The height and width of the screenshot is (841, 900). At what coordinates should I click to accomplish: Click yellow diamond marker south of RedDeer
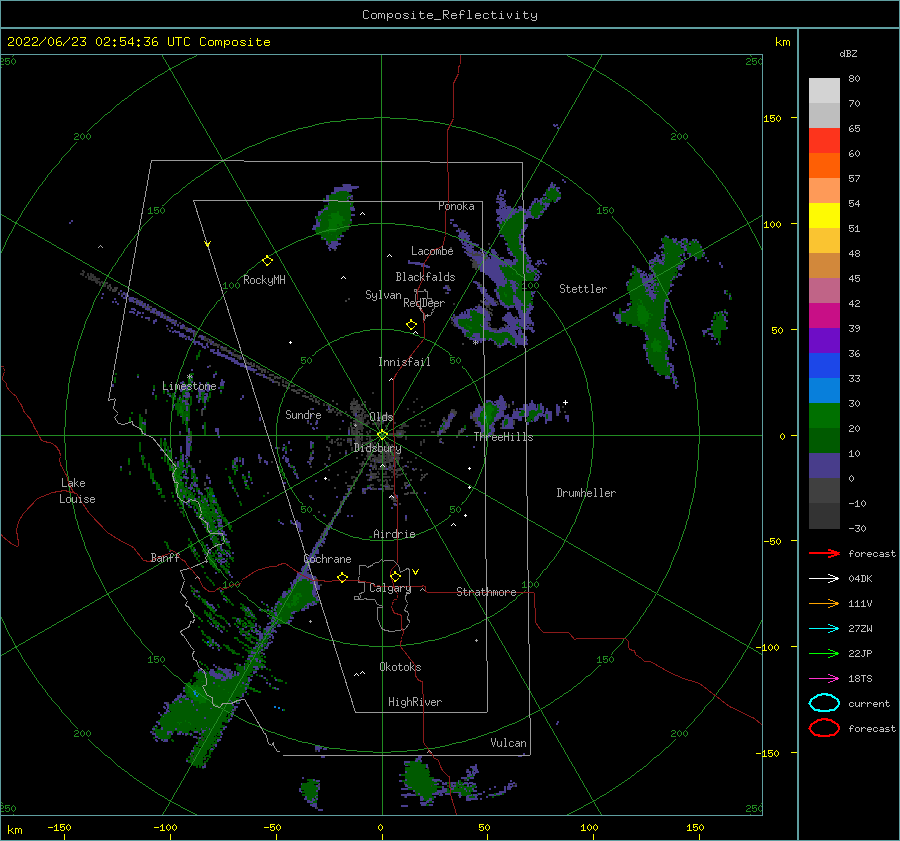(411, 325)
